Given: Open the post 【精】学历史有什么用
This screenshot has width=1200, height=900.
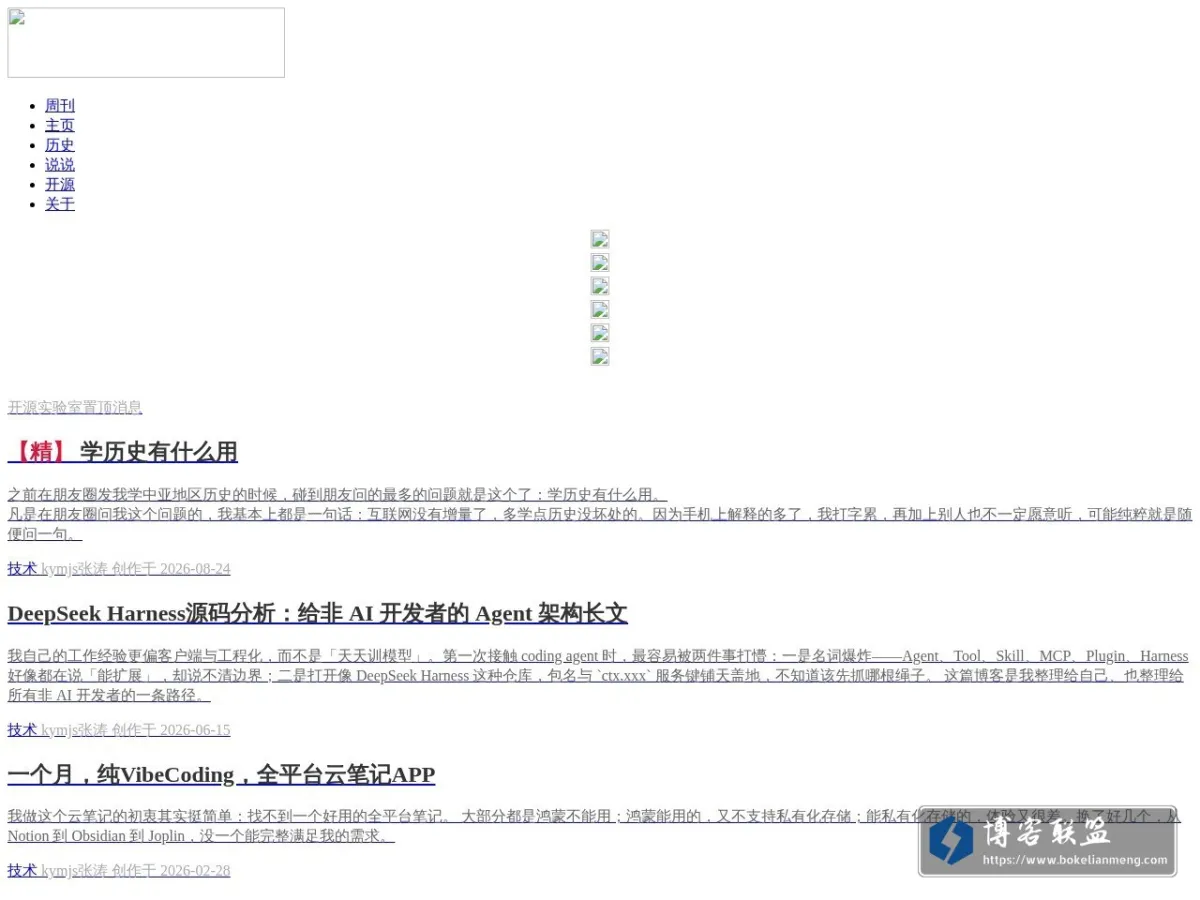Looking at the screenshot, I should (123, 452).
